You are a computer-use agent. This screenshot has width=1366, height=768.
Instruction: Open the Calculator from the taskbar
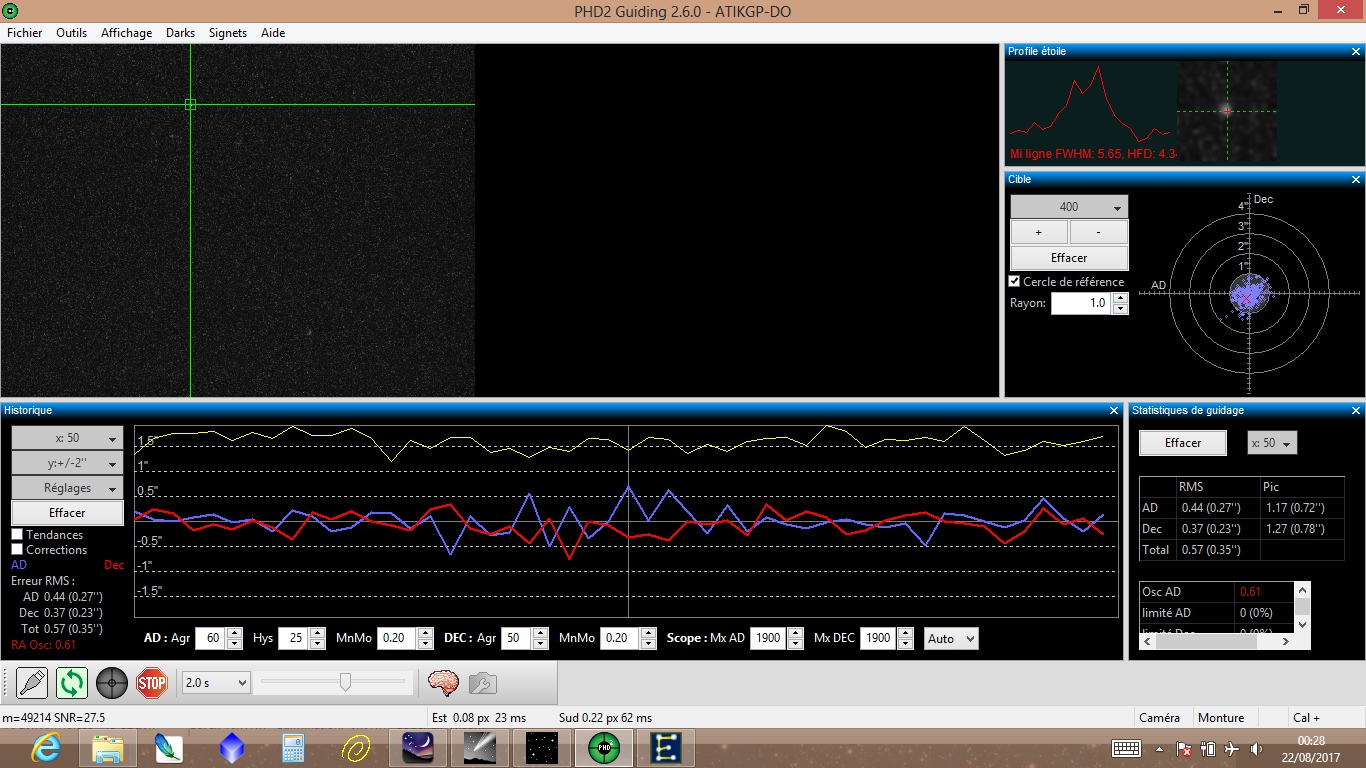point(293,748)
